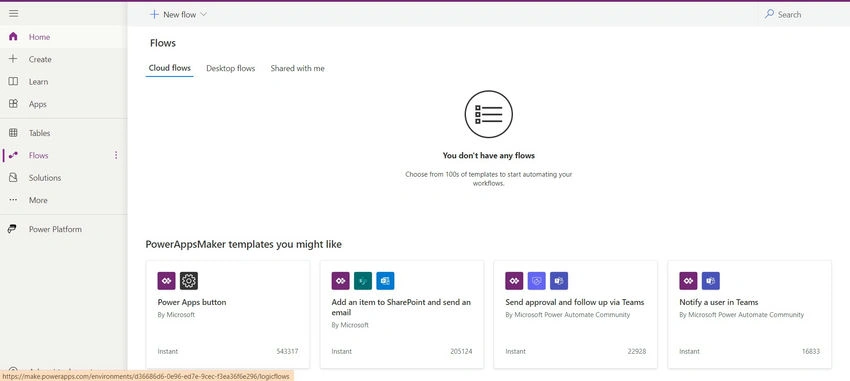Click Teams icon on Notify a user card
This screenshot has height=381, width=850.
click(711, 281)
